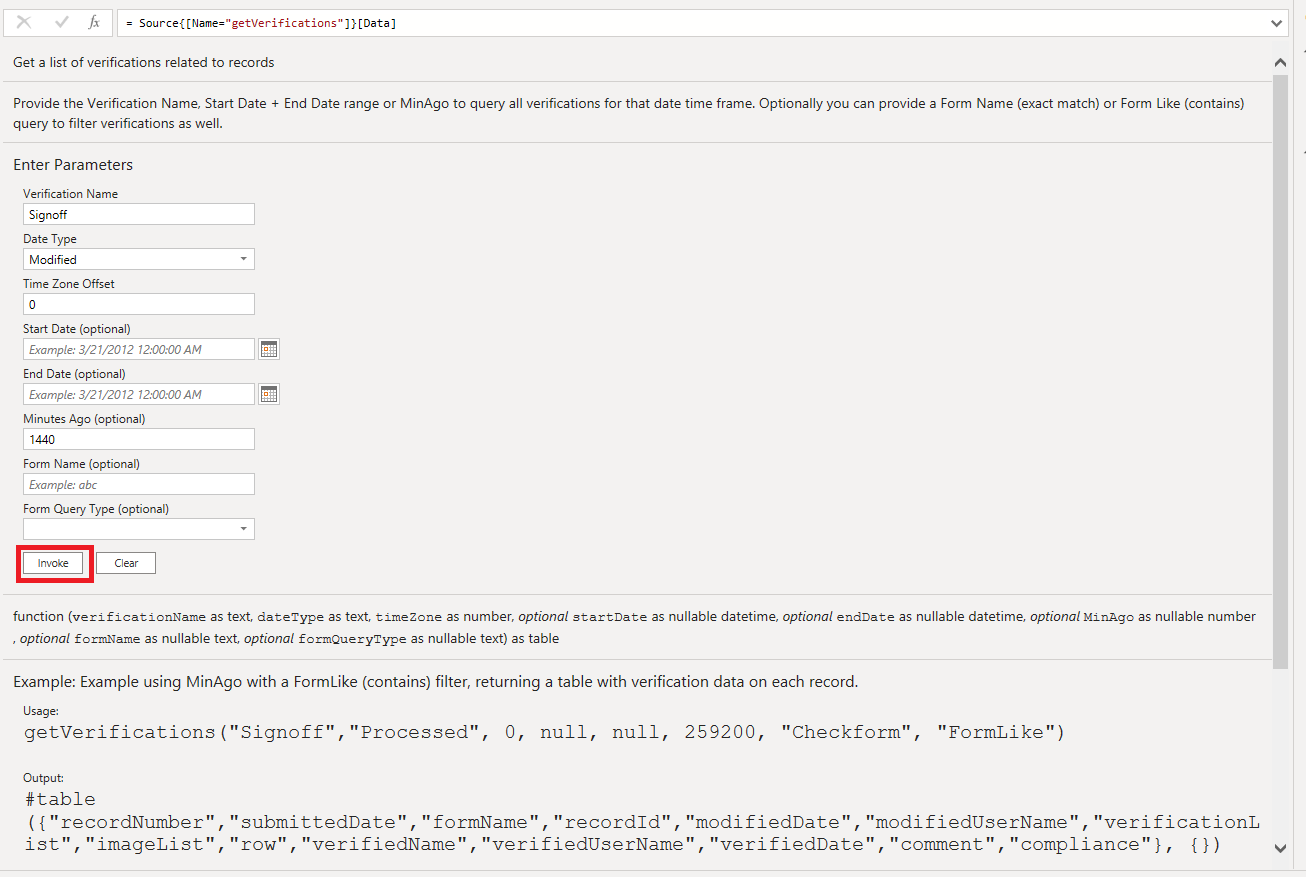Open the End Date calendar picker
The width and height of the screenshot is (1306, 877).
[269, 394]
